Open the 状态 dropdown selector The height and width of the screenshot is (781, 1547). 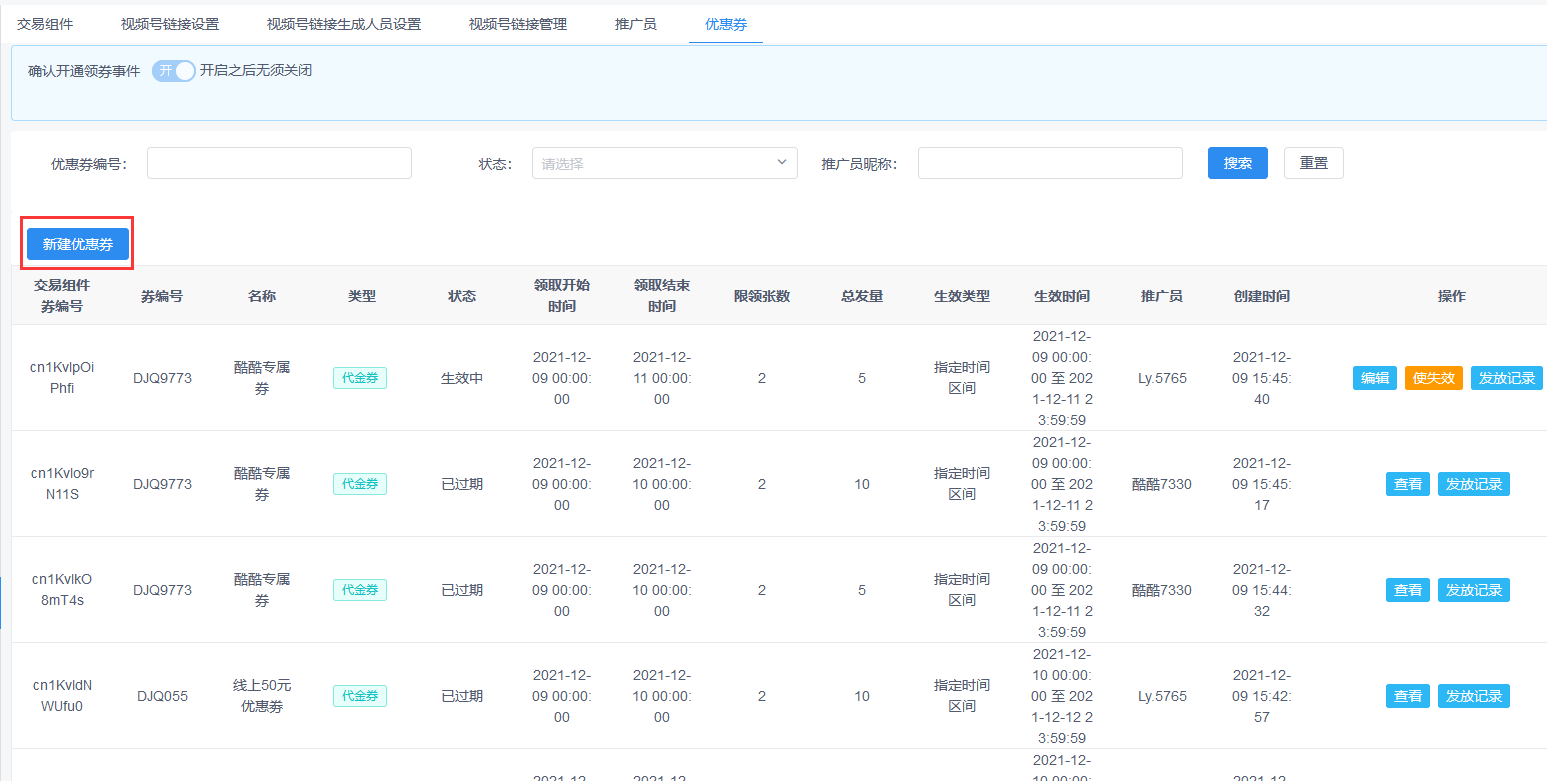pos(664,163)
